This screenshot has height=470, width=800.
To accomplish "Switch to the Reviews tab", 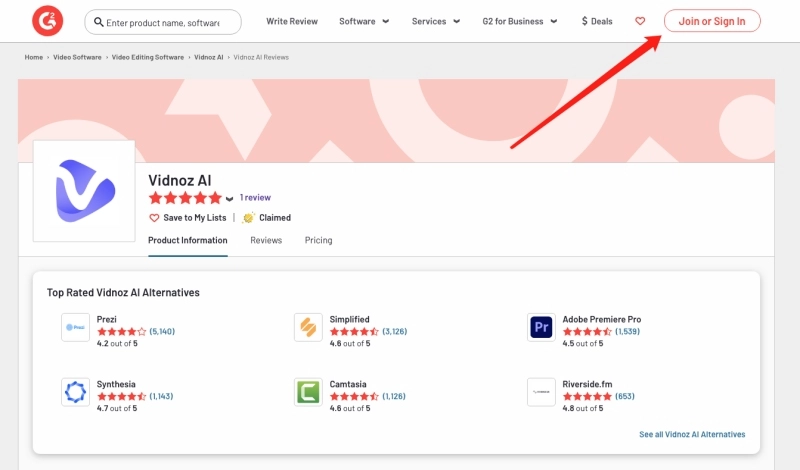I will point(266,240).
